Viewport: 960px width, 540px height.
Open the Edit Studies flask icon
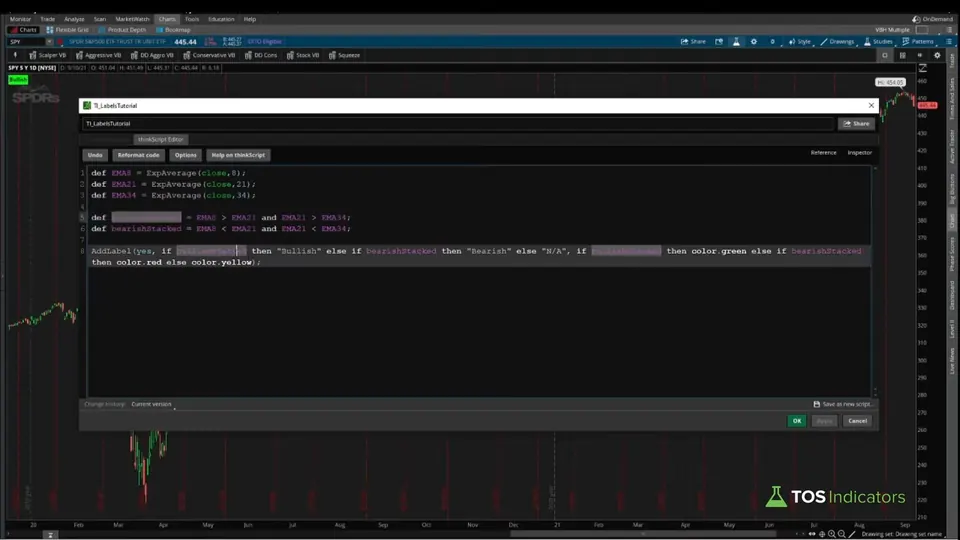[736, 42]
